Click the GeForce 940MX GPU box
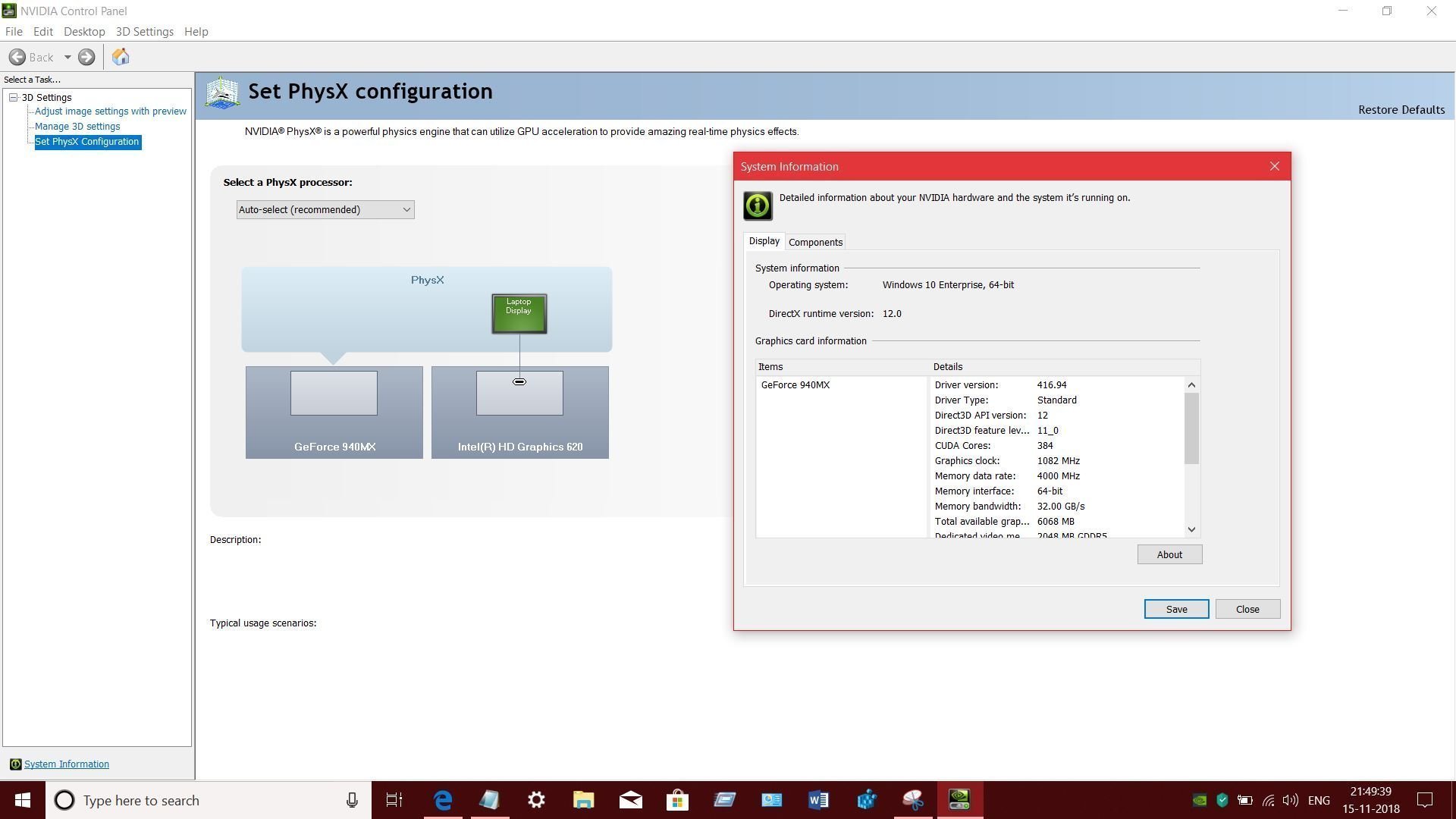Screen dimensions: 1456x819 pos(334,413)
